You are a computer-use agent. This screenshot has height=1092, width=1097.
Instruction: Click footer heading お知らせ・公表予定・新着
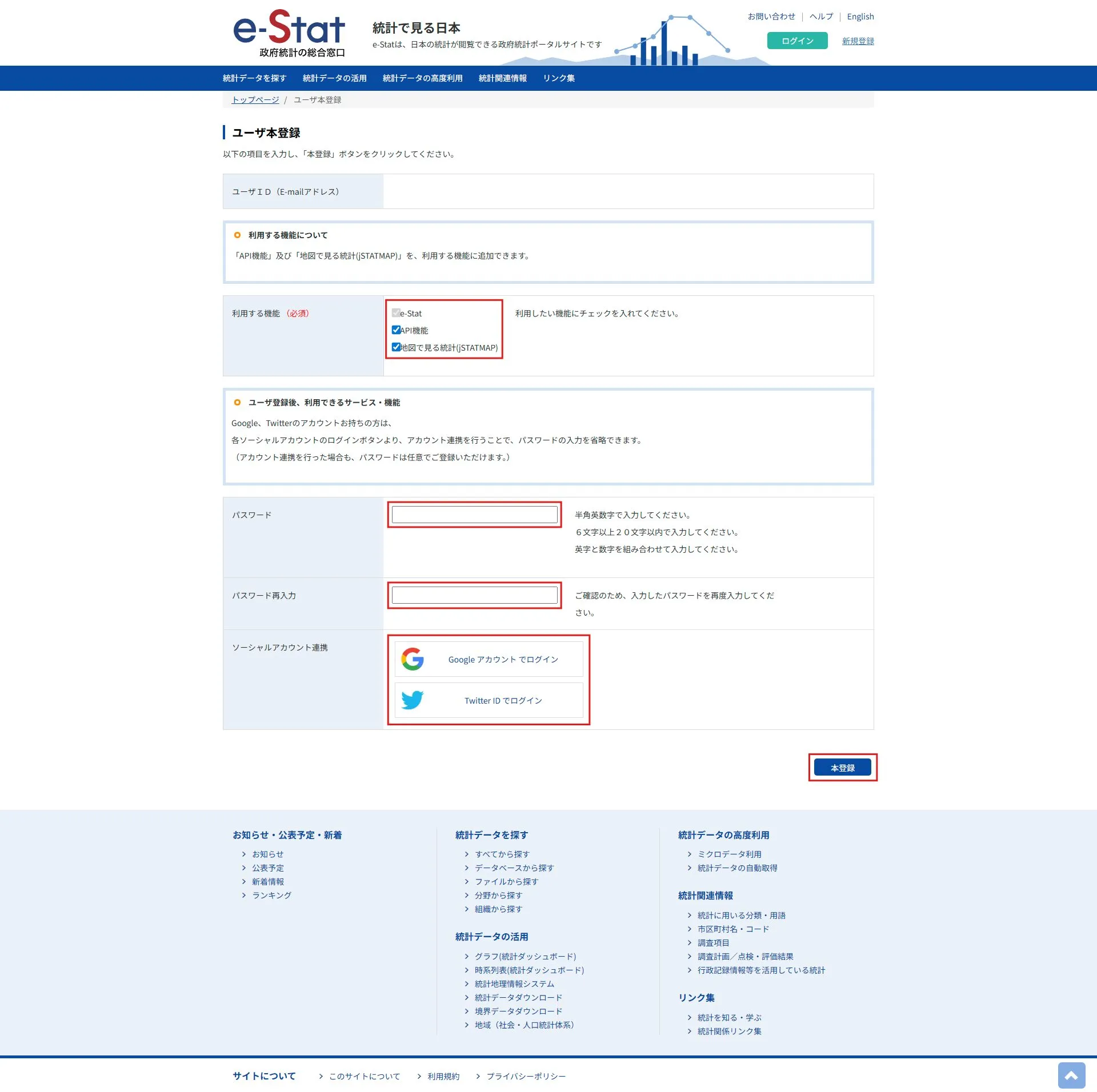click(x=287, y=834)
